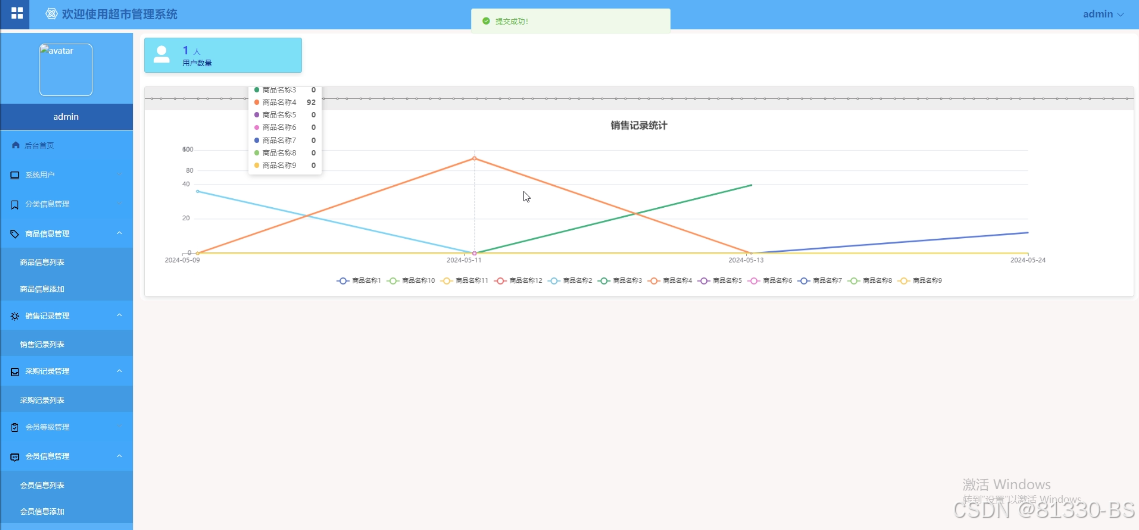1139x530 pixels.
Task: Click the system logo icon beside the title
Action: click(x=52, y=14)
